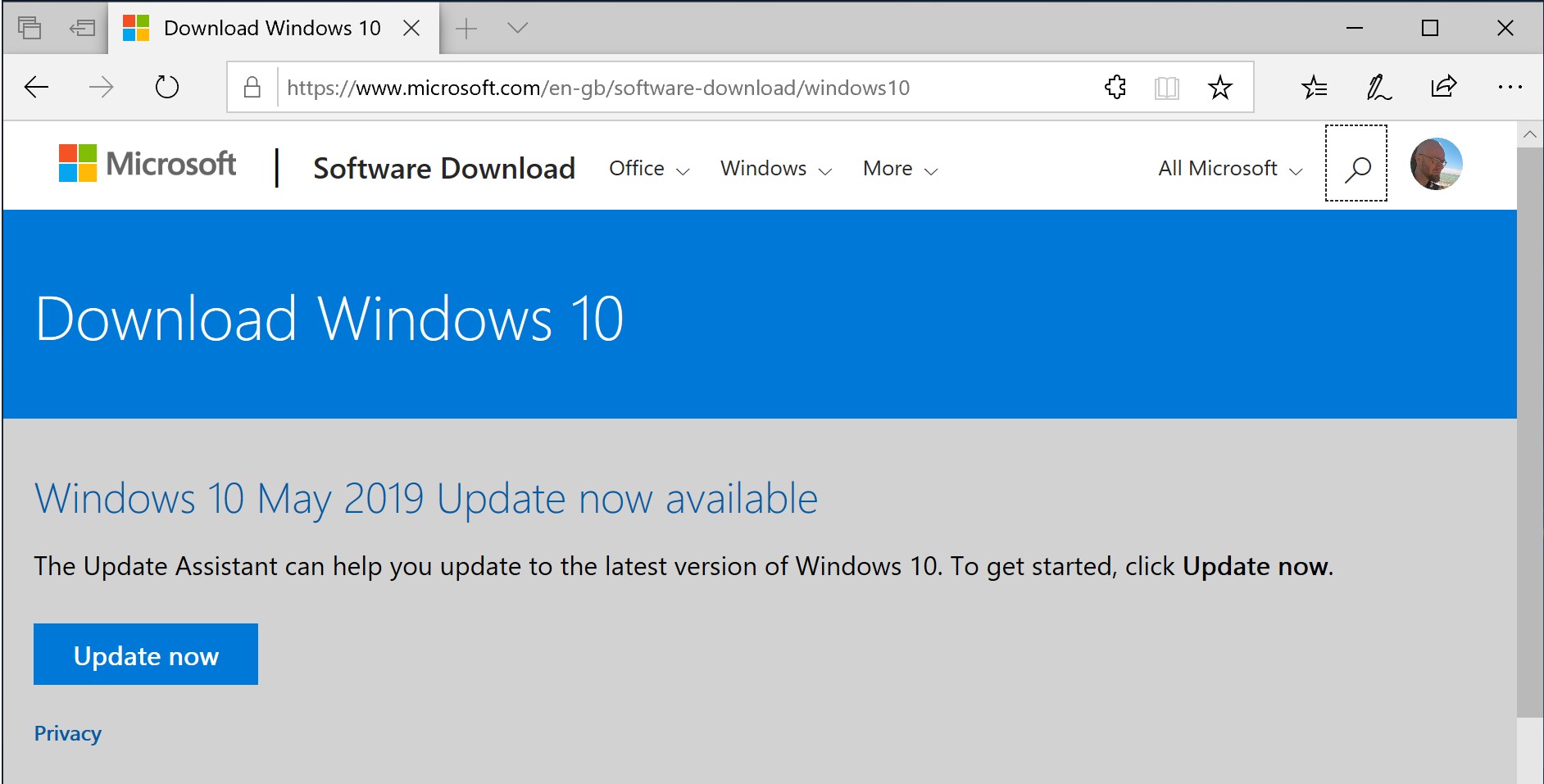Open Reading view book icon
Viewport: 1544px width, 784px height.
[1166, 88]
